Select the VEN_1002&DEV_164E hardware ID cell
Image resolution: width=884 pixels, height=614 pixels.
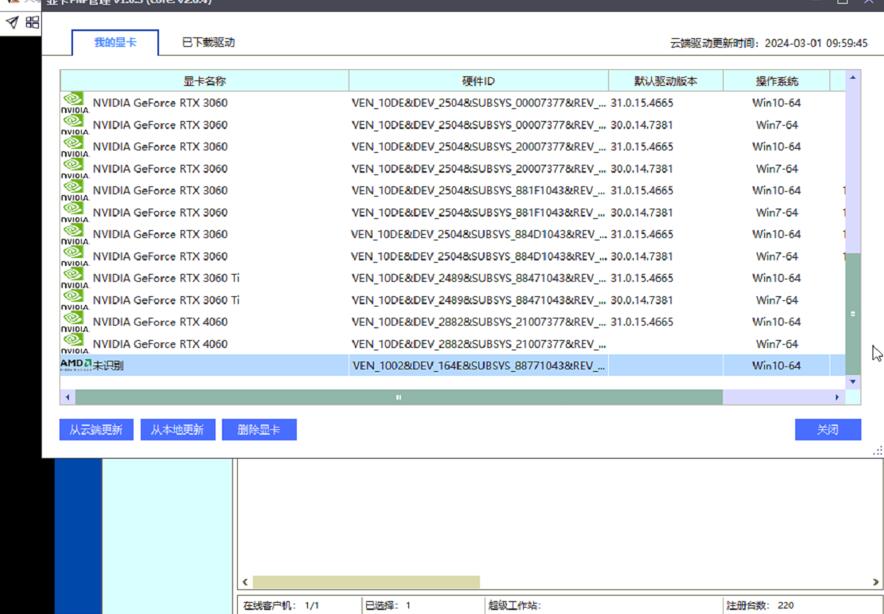point(479,365)
